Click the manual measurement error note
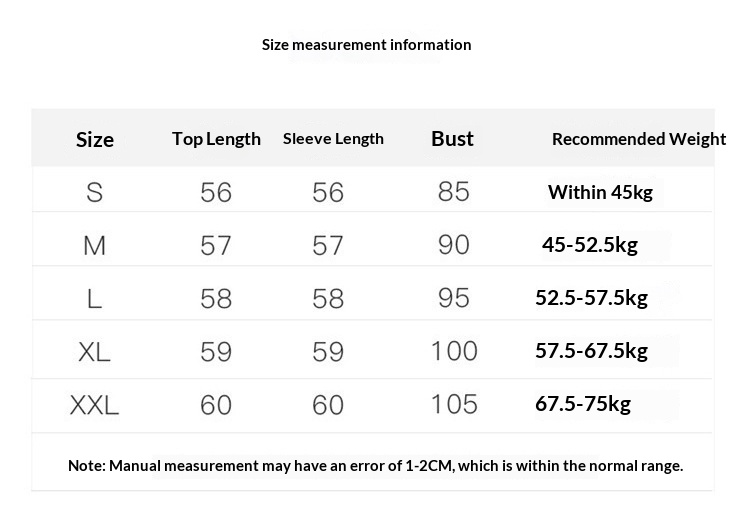The image size is (750, 530). click(x=375, y=465)
